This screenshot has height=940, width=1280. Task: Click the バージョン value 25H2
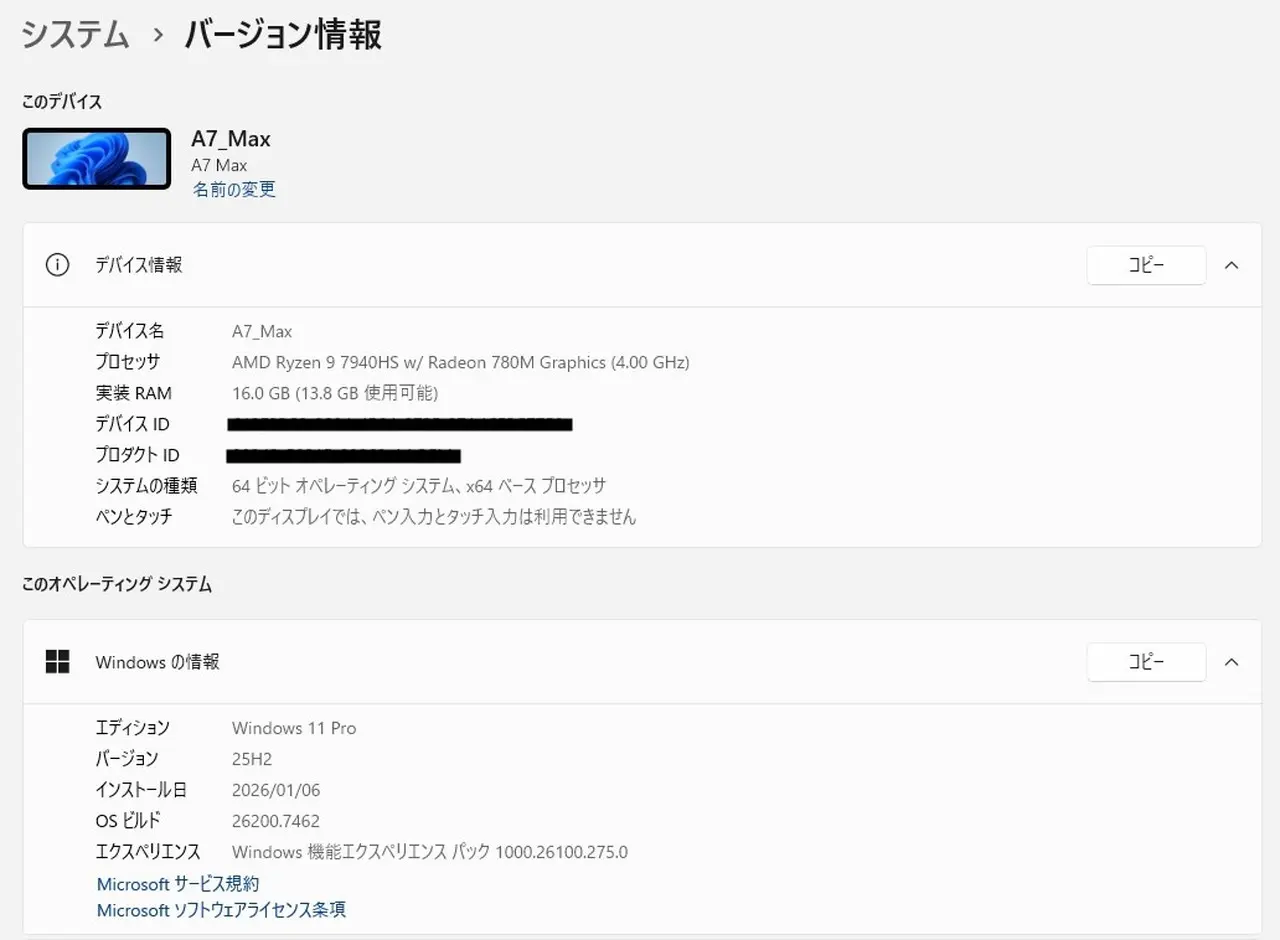[x=249, y=759]
